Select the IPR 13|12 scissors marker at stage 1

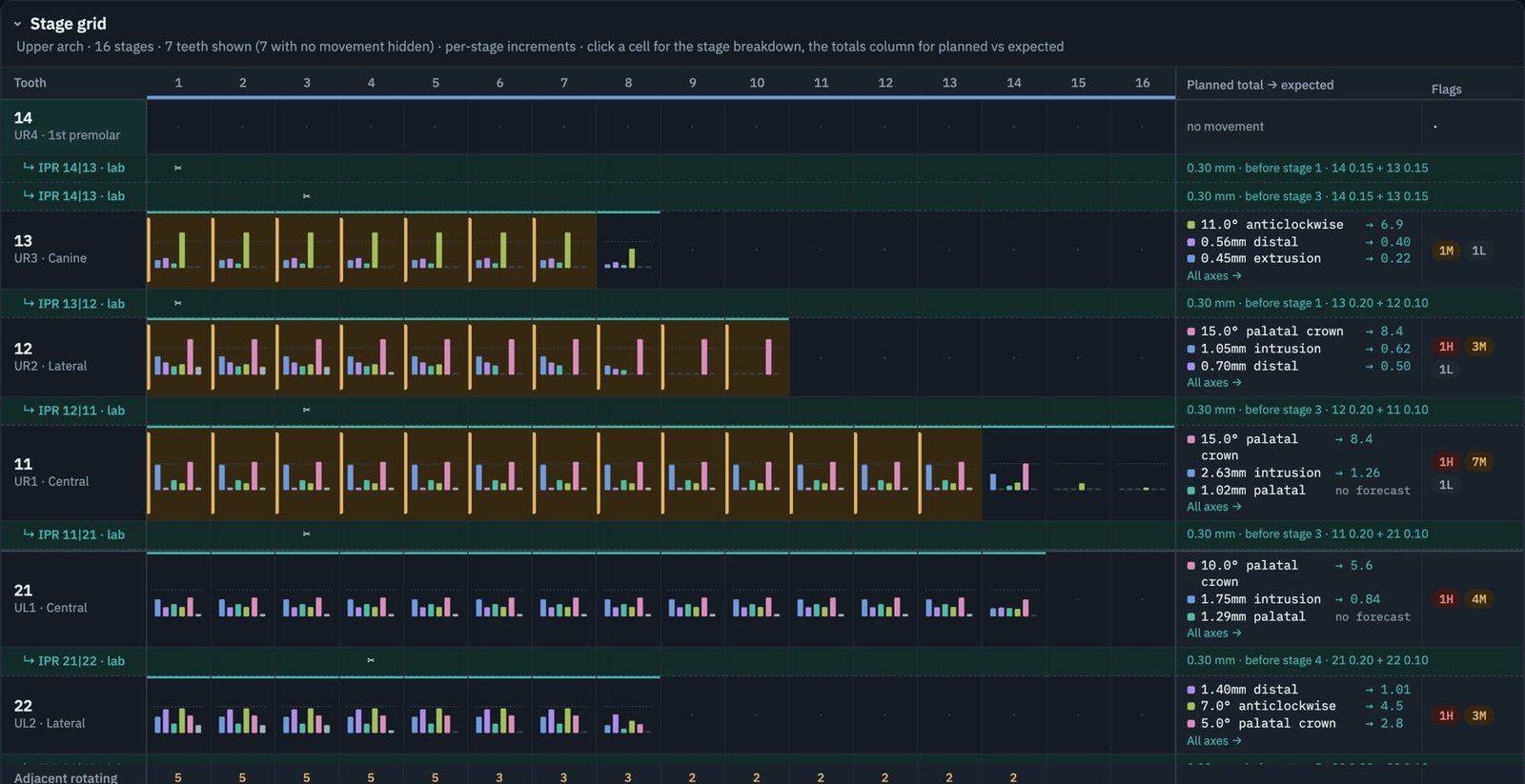(178, 303)
